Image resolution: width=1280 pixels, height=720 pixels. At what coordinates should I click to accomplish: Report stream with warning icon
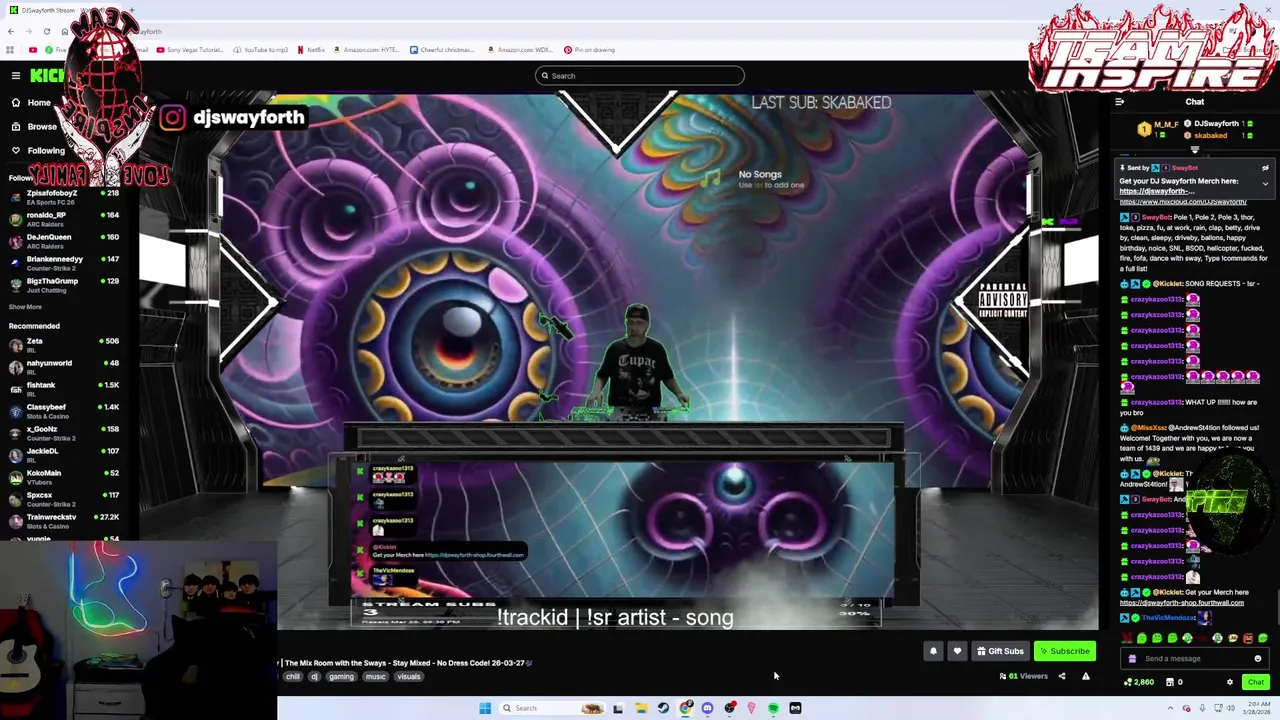coord(1086,676)
